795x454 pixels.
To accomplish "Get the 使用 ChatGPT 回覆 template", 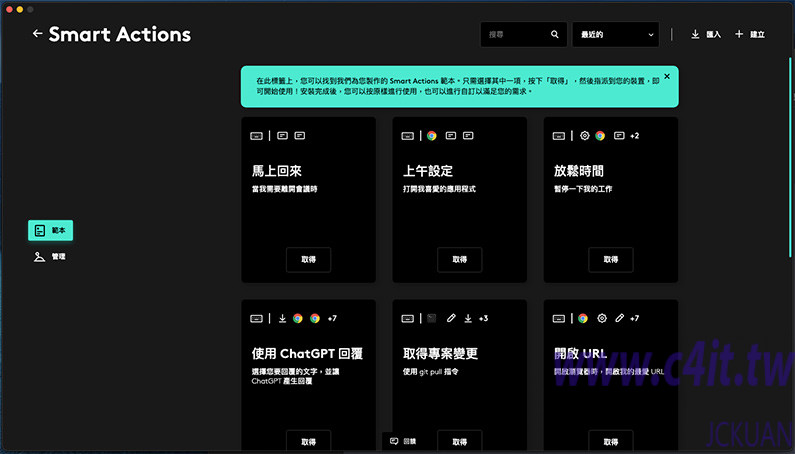I will (308, 441).
